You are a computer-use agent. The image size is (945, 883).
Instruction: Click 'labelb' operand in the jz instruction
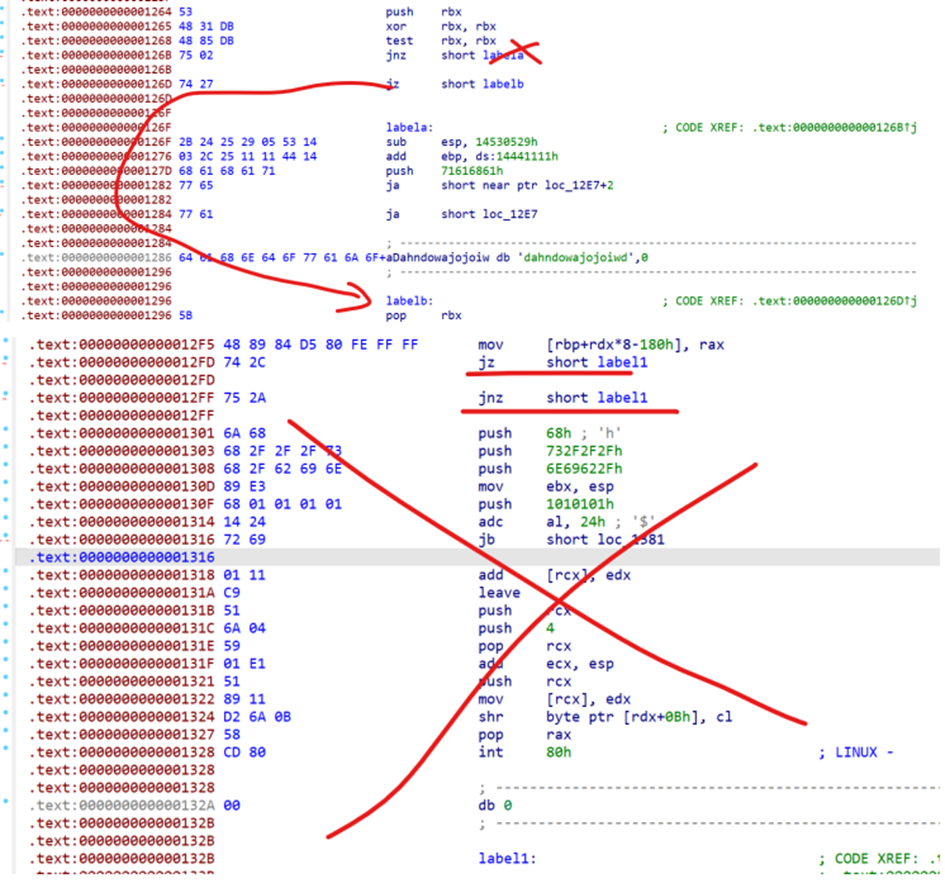503,84
